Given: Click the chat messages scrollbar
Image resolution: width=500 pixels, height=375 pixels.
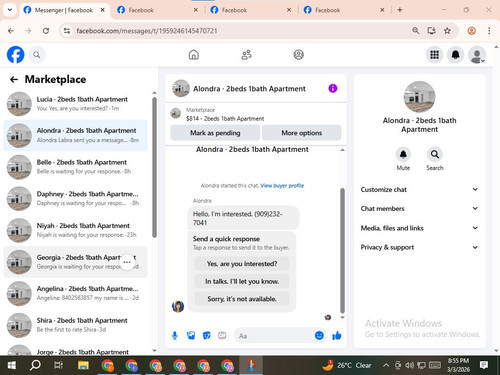Looking at the screenshot, I should click(342, 250).
